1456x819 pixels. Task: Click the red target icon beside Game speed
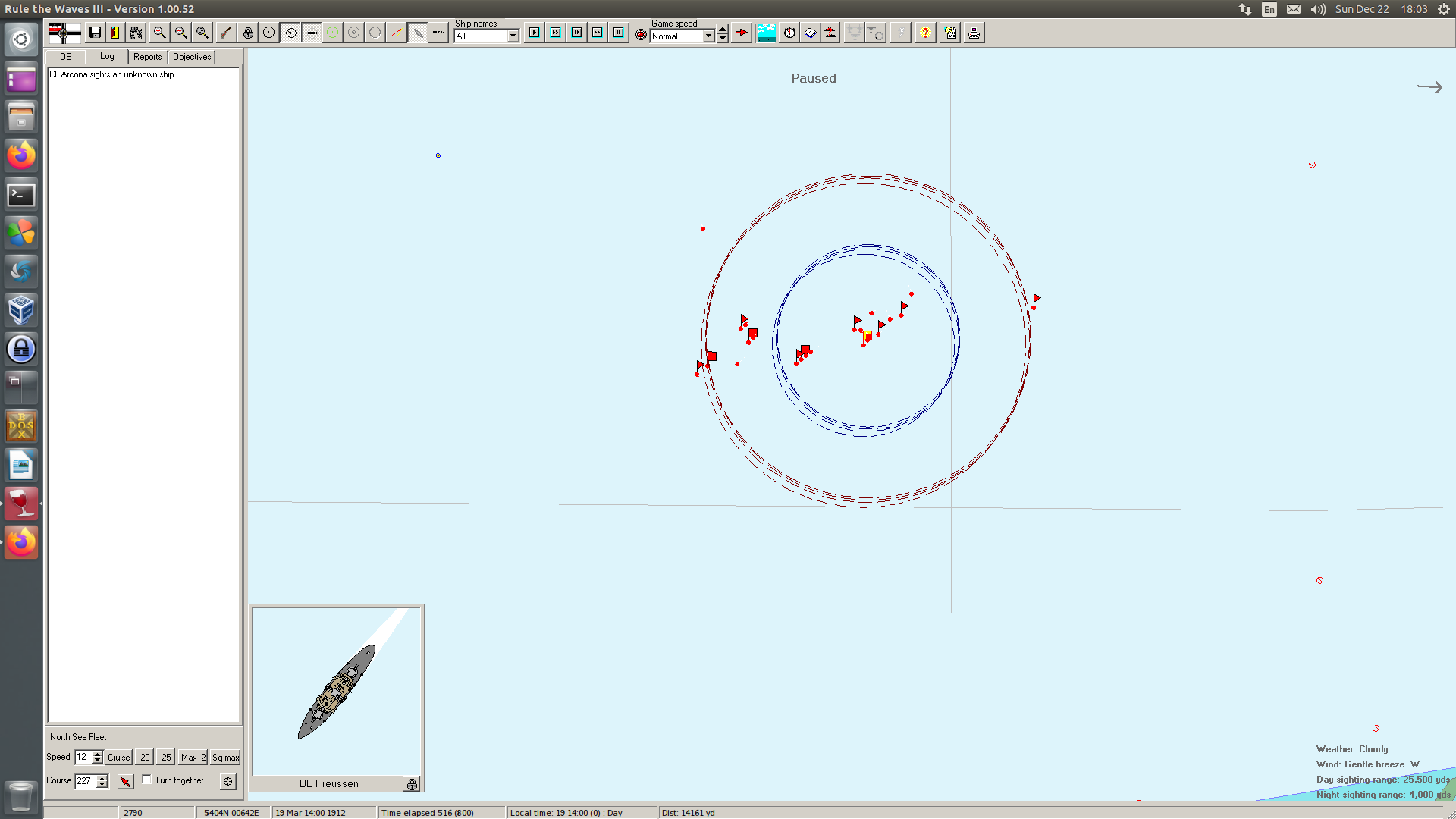click(x=642, y=35)
